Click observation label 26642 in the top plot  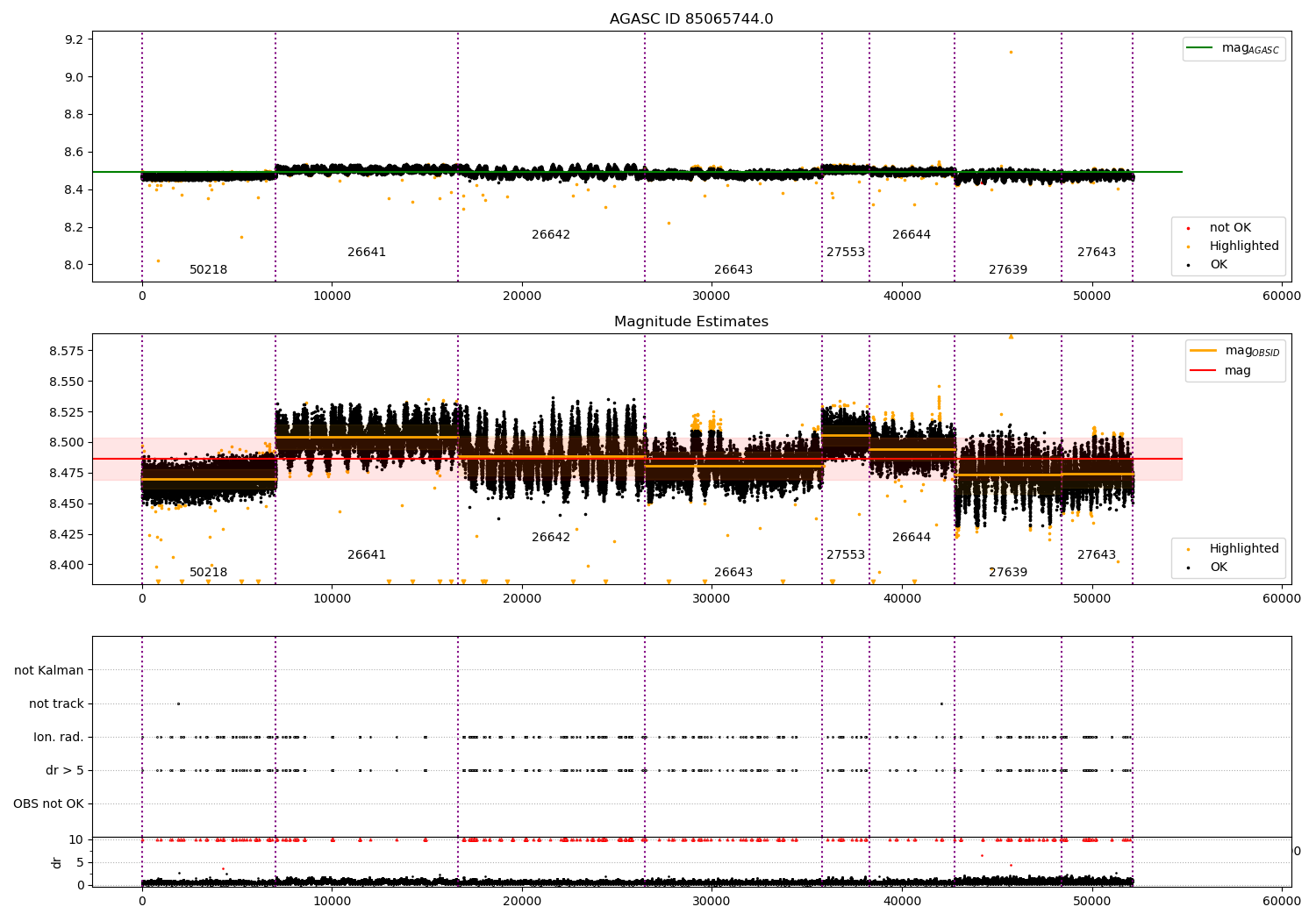click(551, 235)
